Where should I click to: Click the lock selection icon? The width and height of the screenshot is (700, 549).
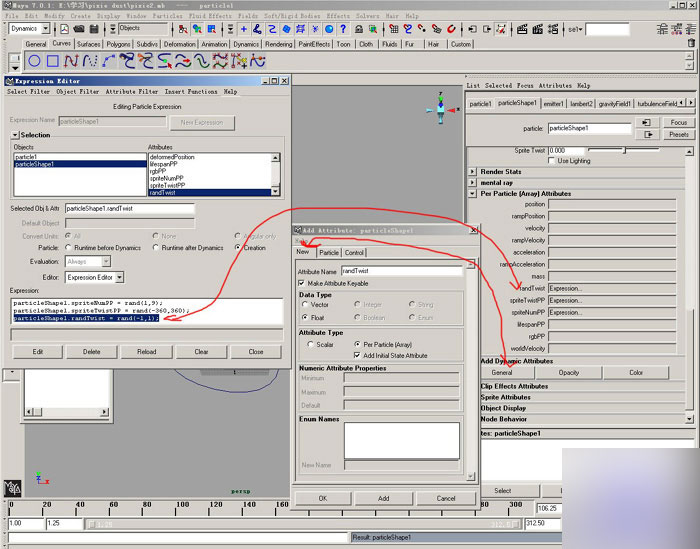pyautogui.click(x=359, y=29)
